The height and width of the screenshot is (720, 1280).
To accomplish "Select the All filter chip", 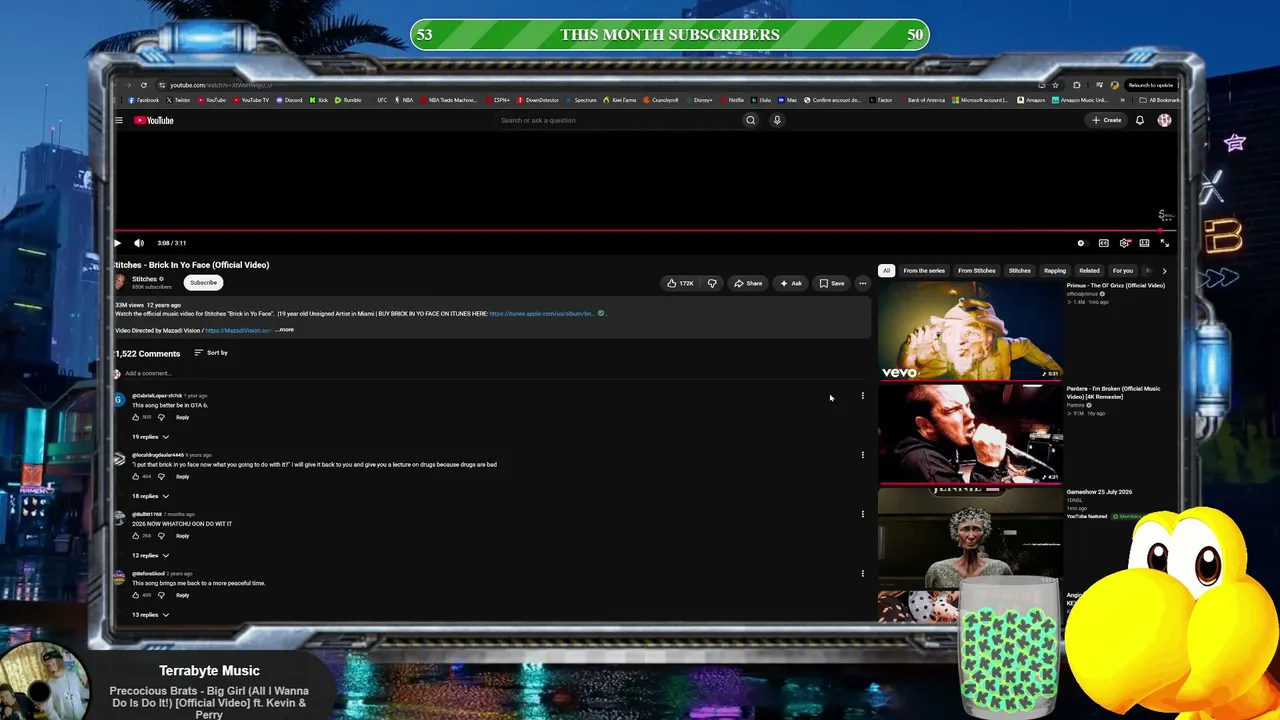I will (x=886, y=271).
